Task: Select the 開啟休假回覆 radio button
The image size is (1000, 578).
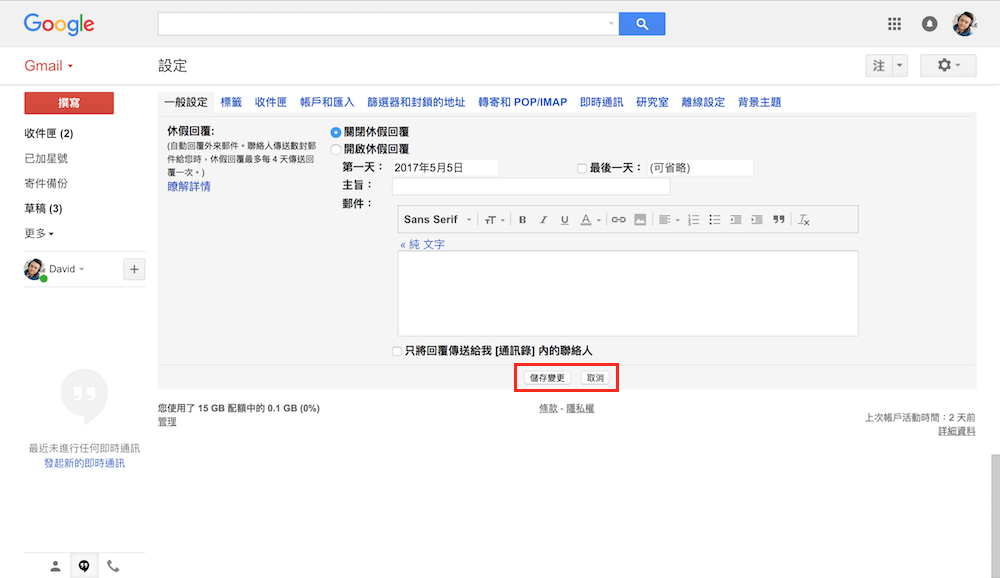Action: 336,149
